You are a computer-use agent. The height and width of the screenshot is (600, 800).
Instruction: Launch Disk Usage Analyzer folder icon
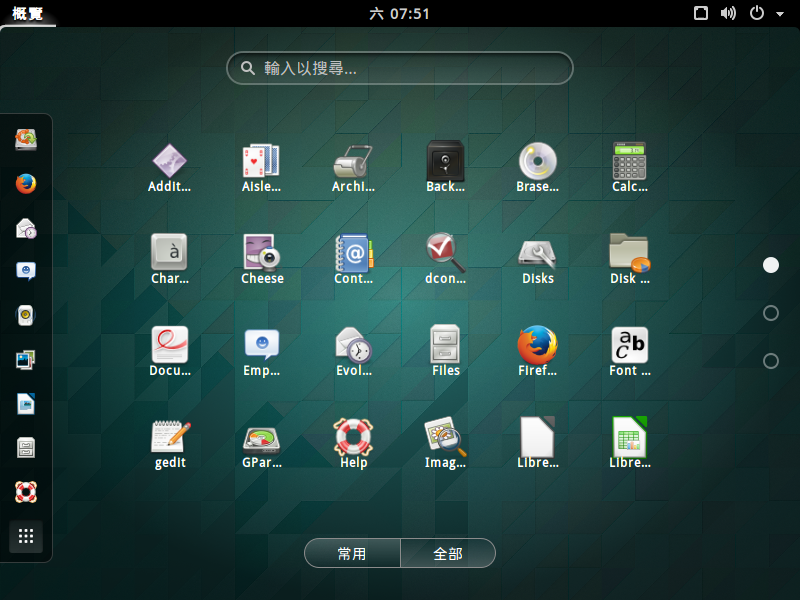click(630, 252)
